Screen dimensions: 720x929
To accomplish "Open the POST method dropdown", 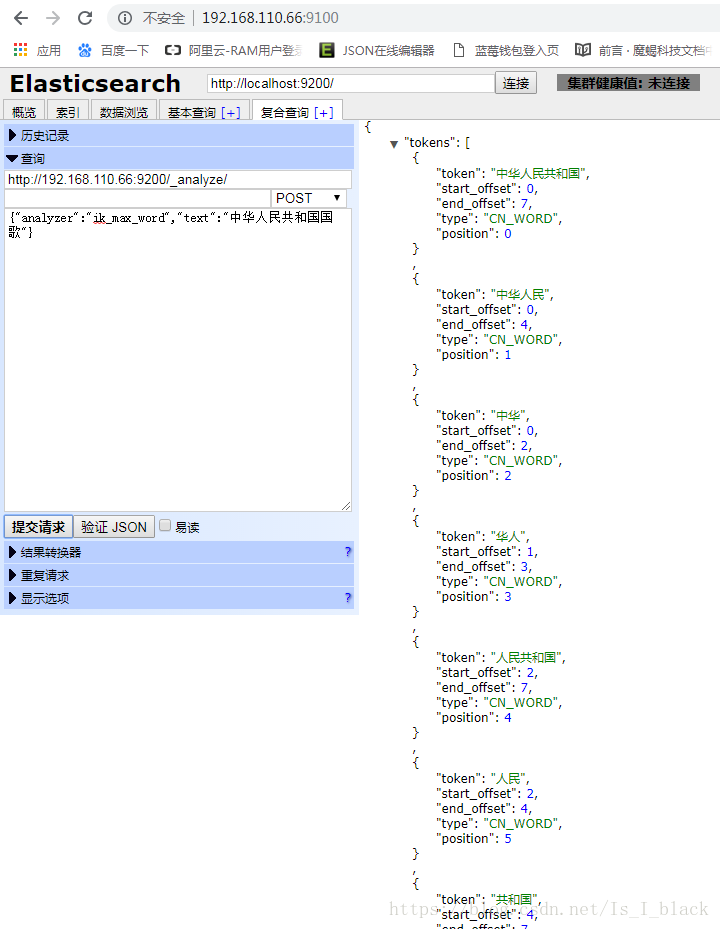I will click(x=308, y=198).
